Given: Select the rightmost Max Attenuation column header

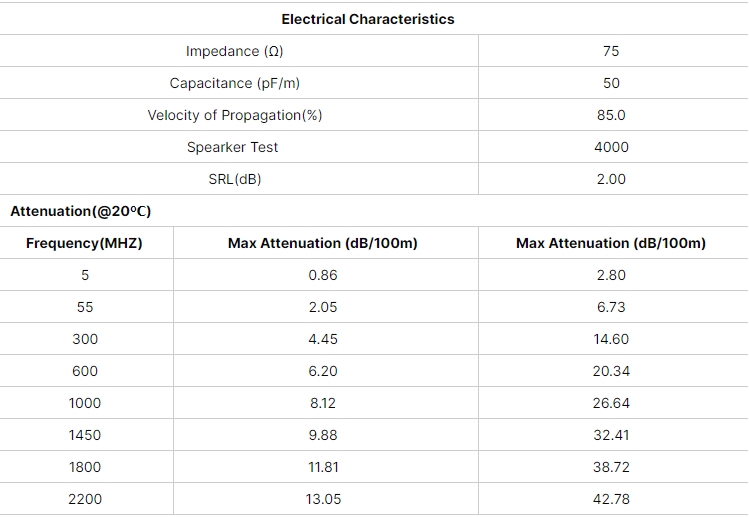Looking at the screenshot, I should pos(611,243).
